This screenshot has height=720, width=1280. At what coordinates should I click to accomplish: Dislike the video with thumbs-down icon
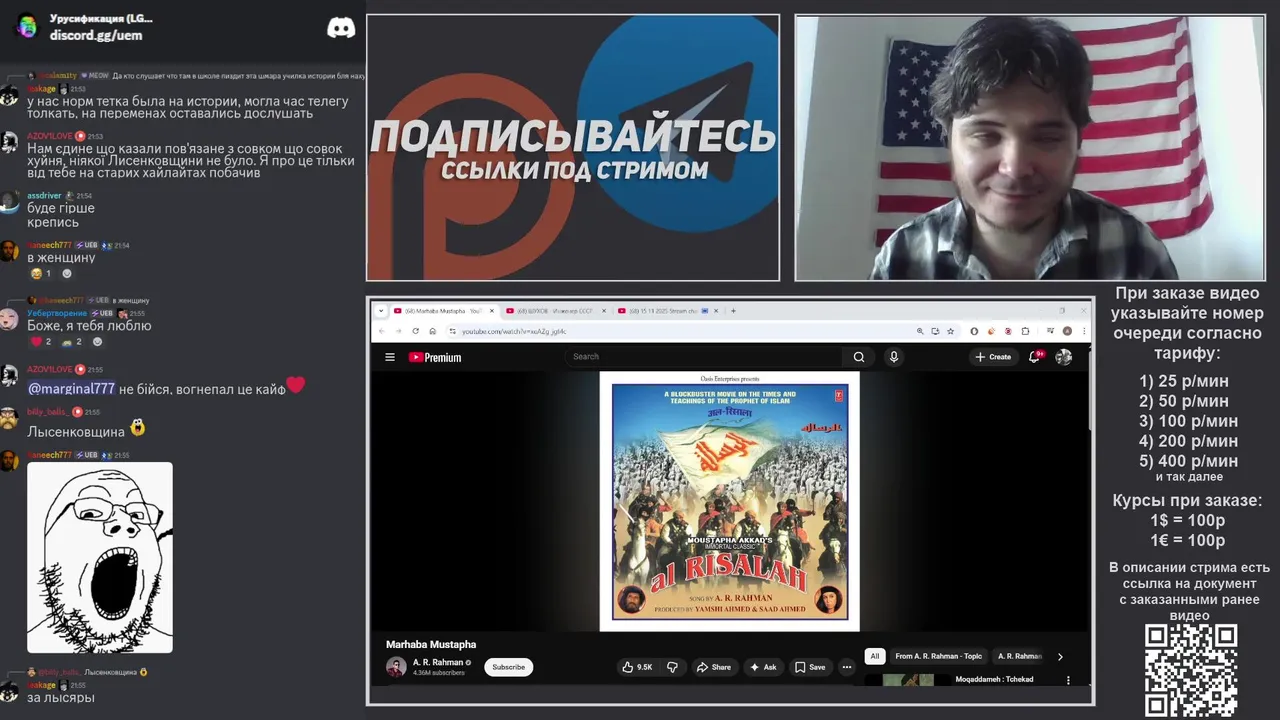pyautogui.click(x=672, y=667)
